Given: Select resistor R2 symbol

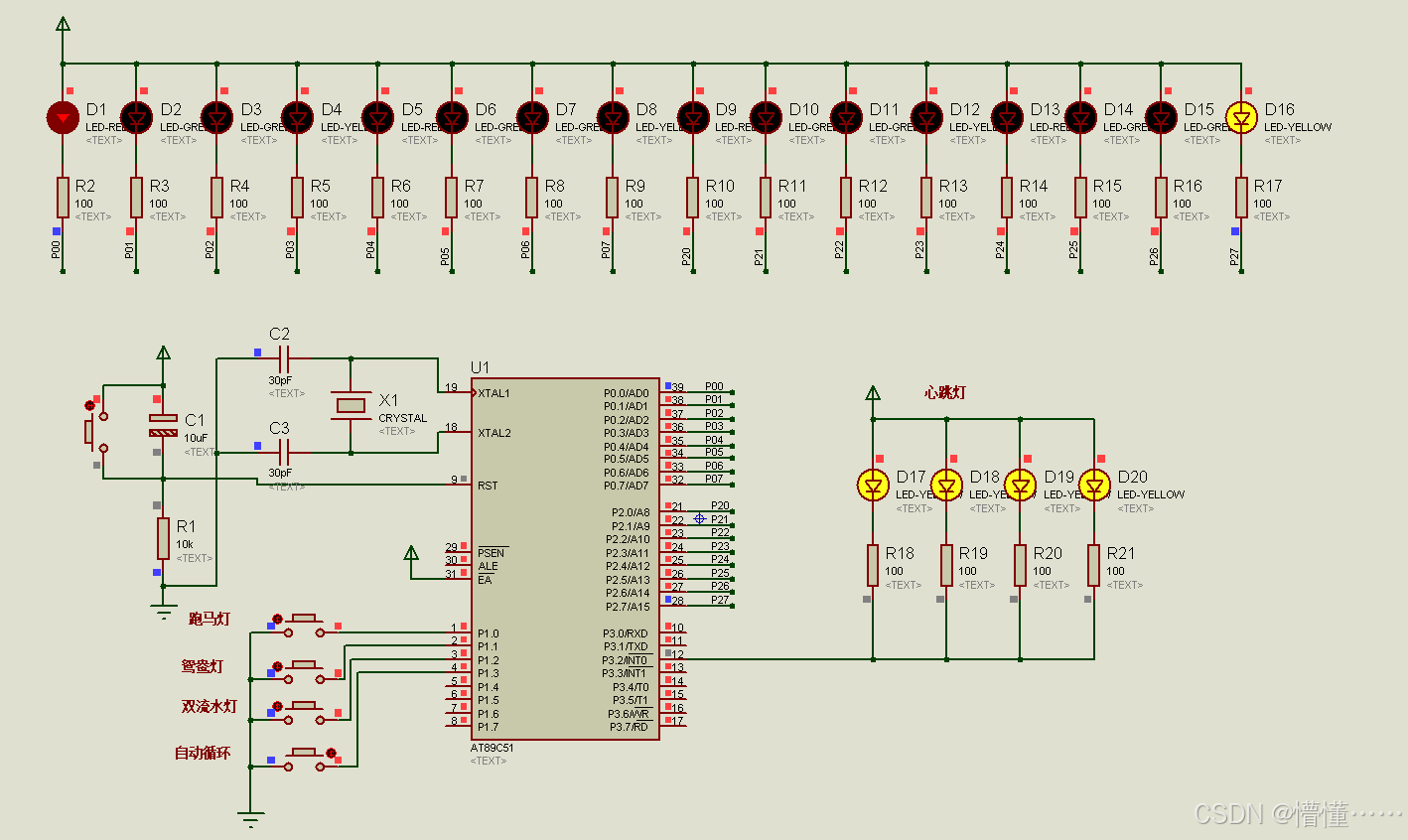Looking at the screenshot, I should (63, 197).
